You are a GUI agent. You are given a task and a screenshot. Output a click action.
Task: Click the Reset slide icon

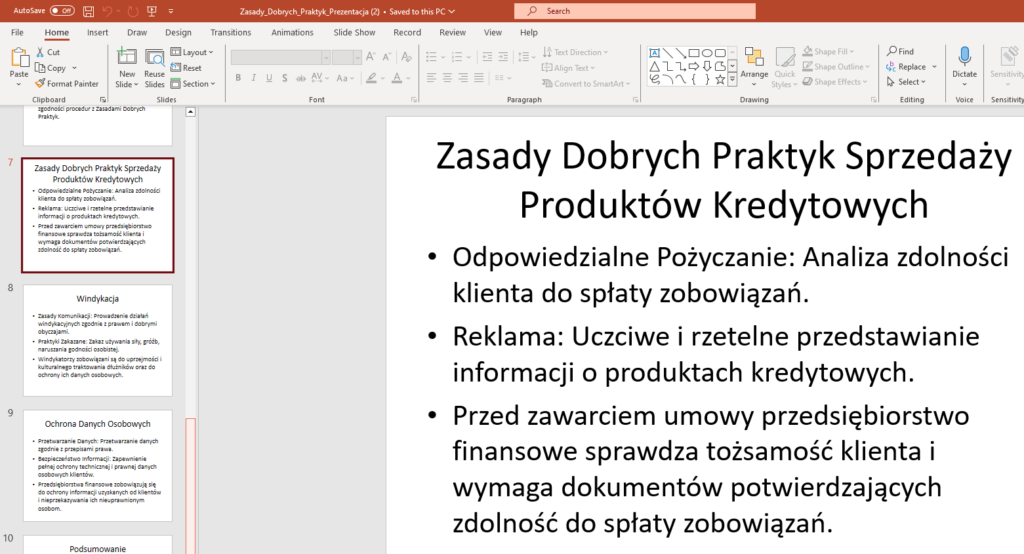(186, 68)
